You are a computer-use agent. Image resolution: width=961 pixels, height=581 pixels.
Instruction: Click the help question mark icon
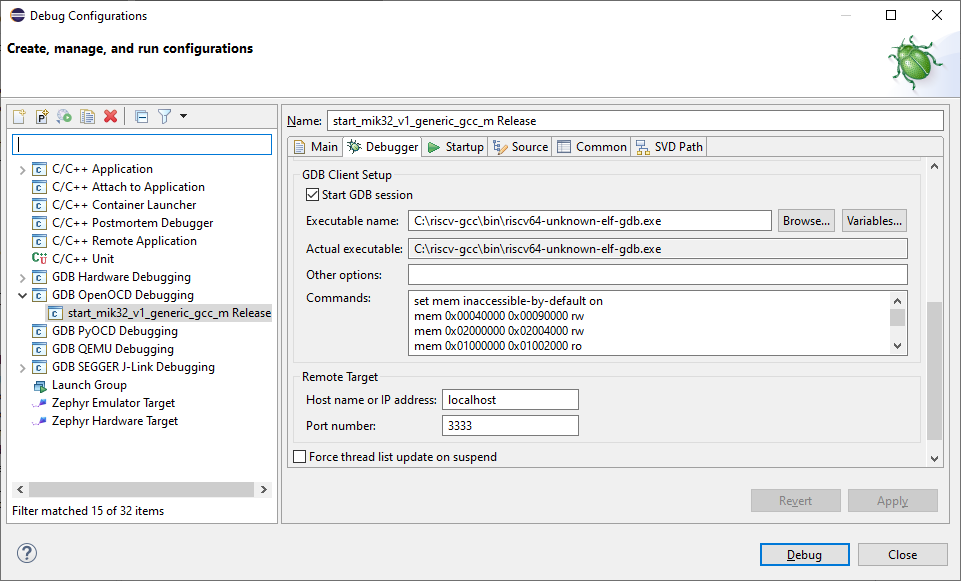(x=27, y=554)
